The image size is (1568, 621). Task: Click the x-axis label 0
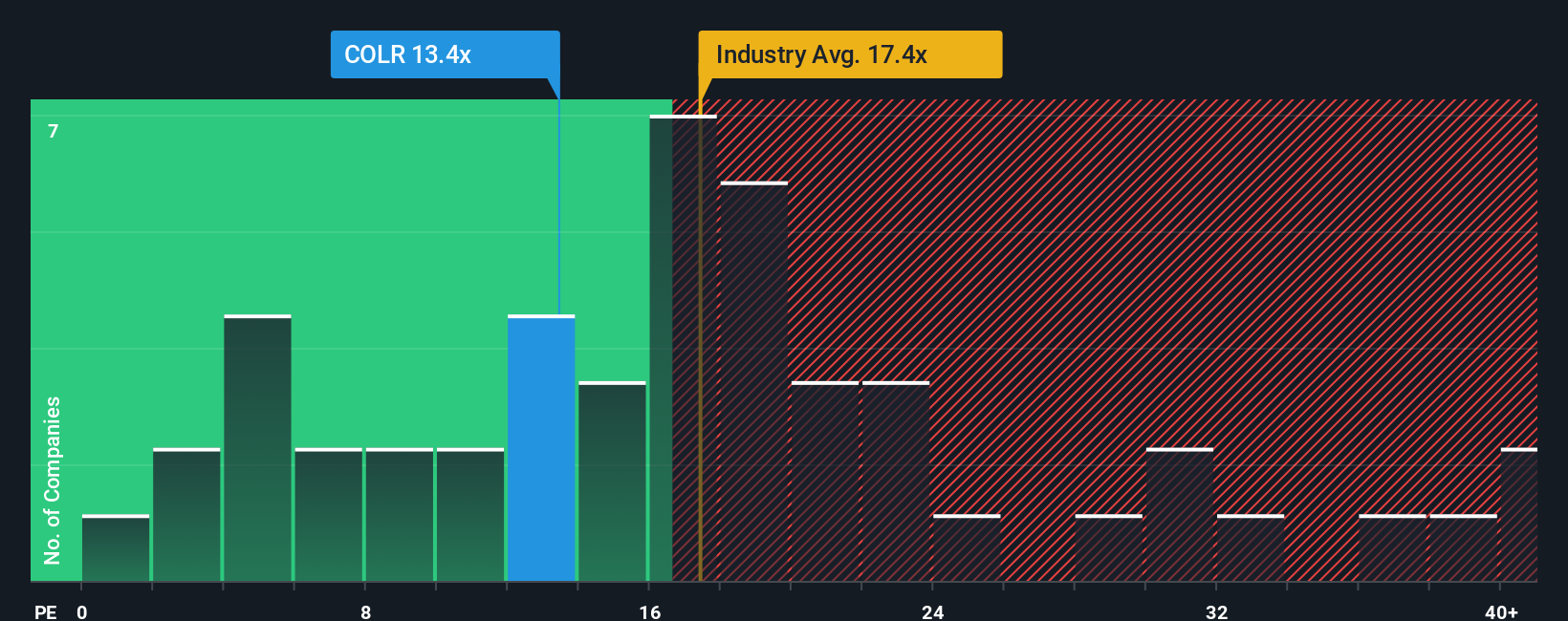point(82,611)
